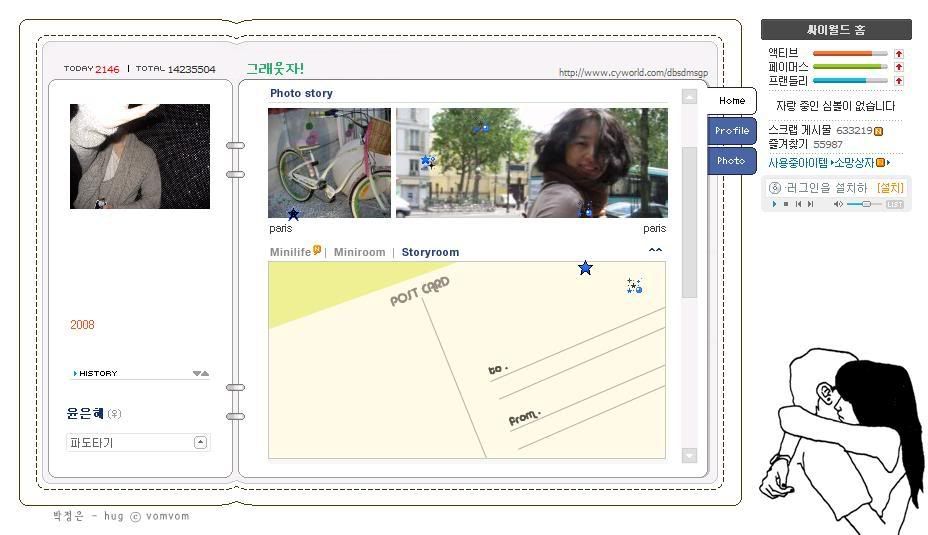
Task: Open the 파도타기 dropdown
Action: [200, 442]
